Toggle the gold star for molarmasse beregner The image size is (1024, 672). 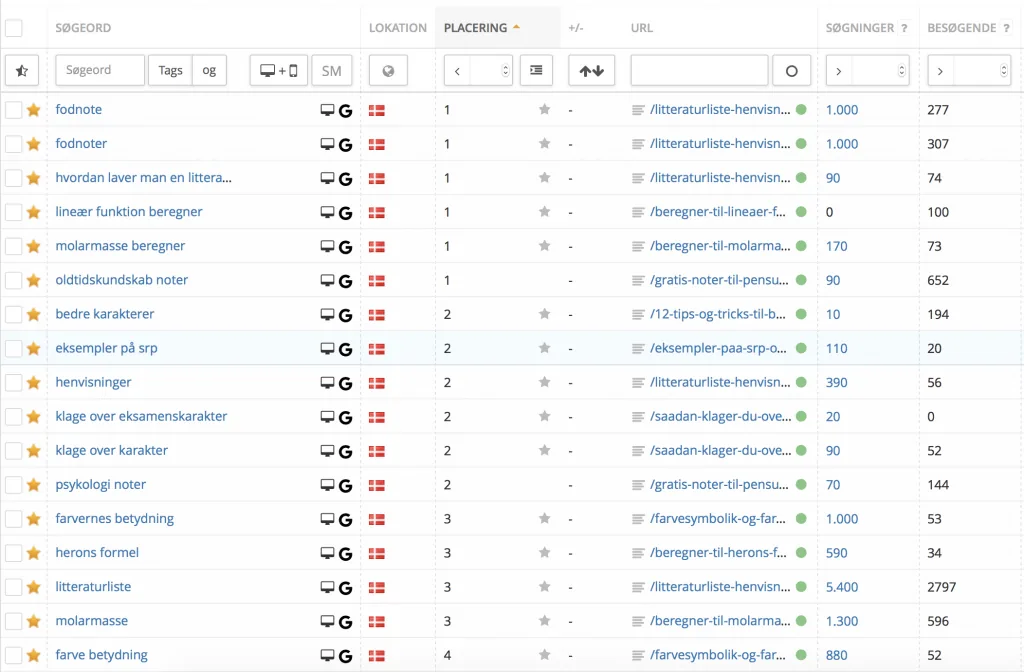pyautogui.click(x=34, y=246)
